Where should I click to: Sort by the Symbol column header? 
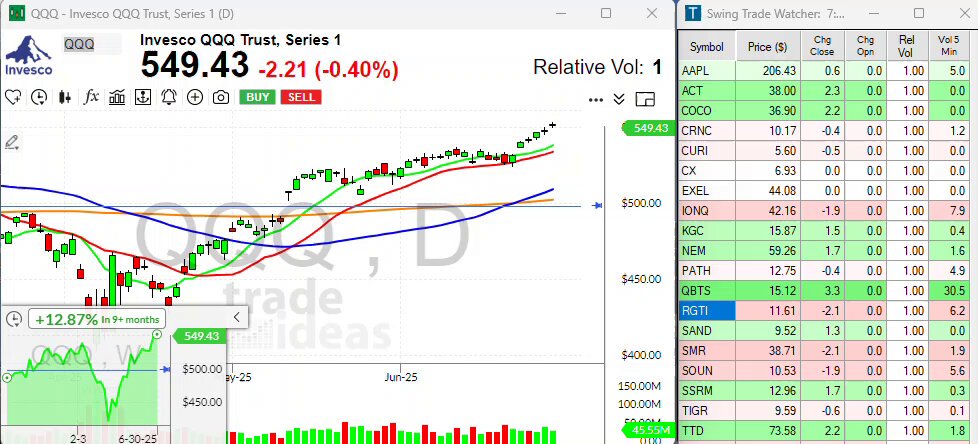pyautogui.click(x=707, y=47)
